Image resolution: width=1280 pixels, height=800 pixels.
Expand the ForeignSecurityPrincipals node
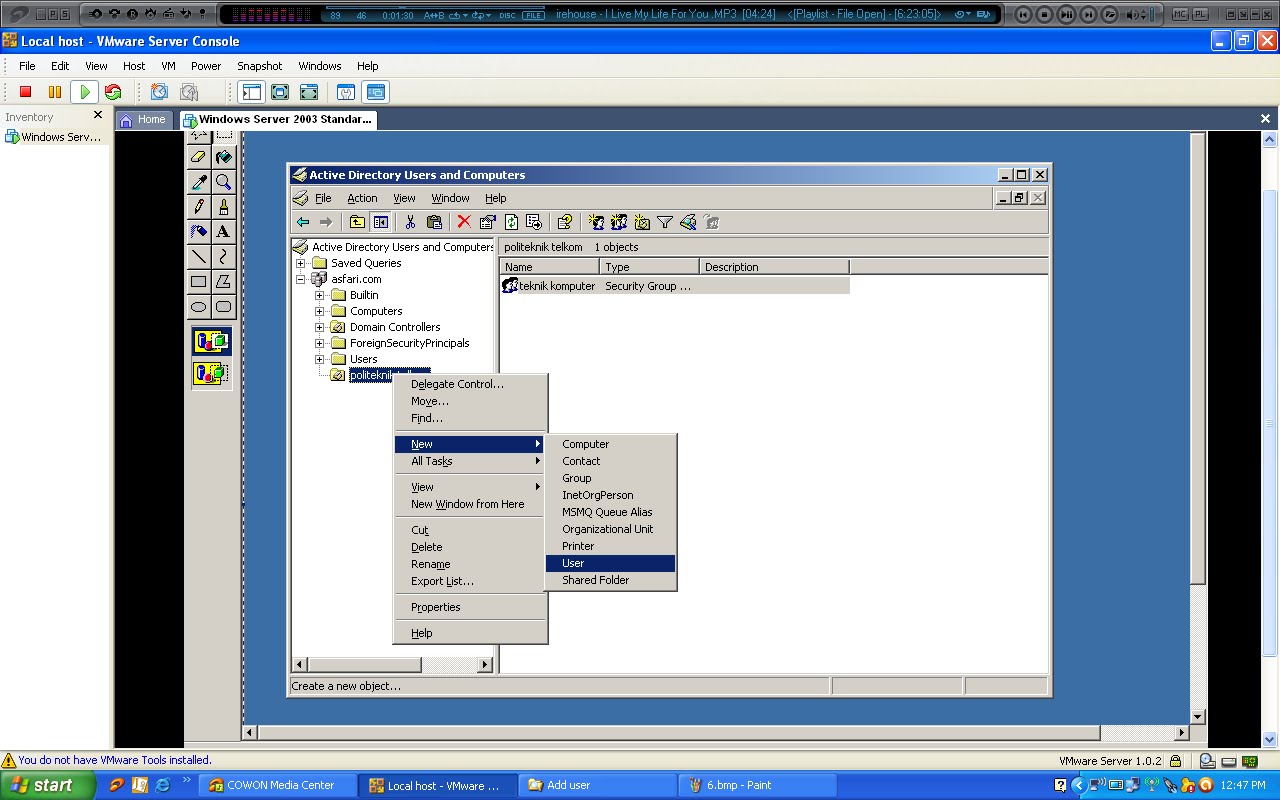click(320, 343)
